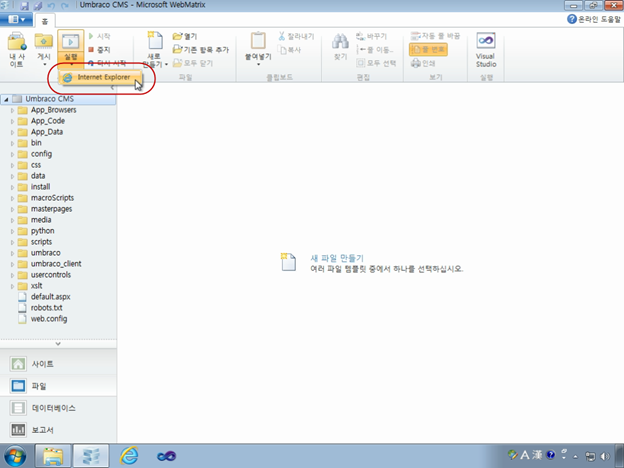Click the 중지 (Stop) command
Viewport: 624px width, 468px height.
tap(99, 50)
